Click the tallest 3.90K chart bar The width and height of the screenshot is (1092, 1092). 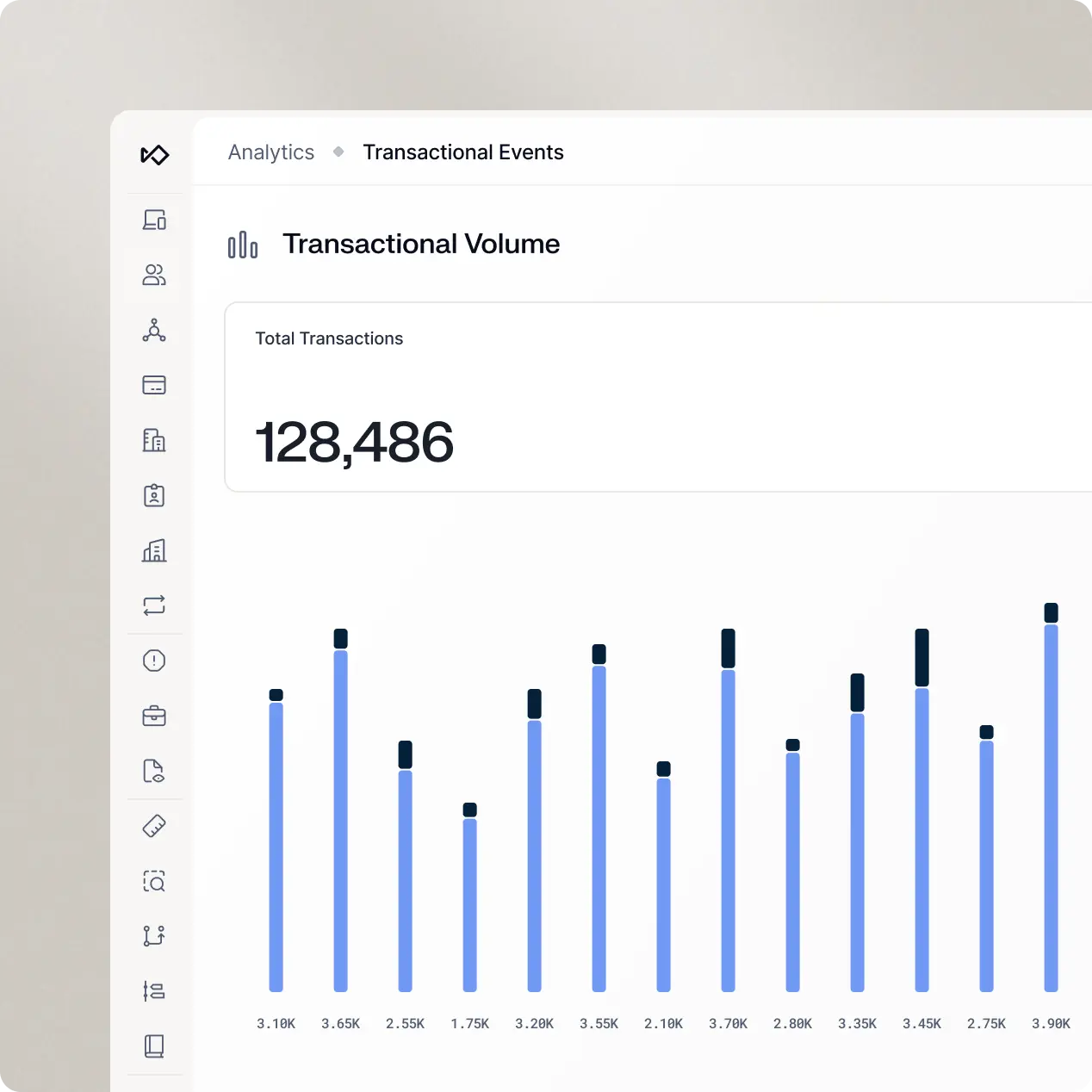coord(1051,810)
